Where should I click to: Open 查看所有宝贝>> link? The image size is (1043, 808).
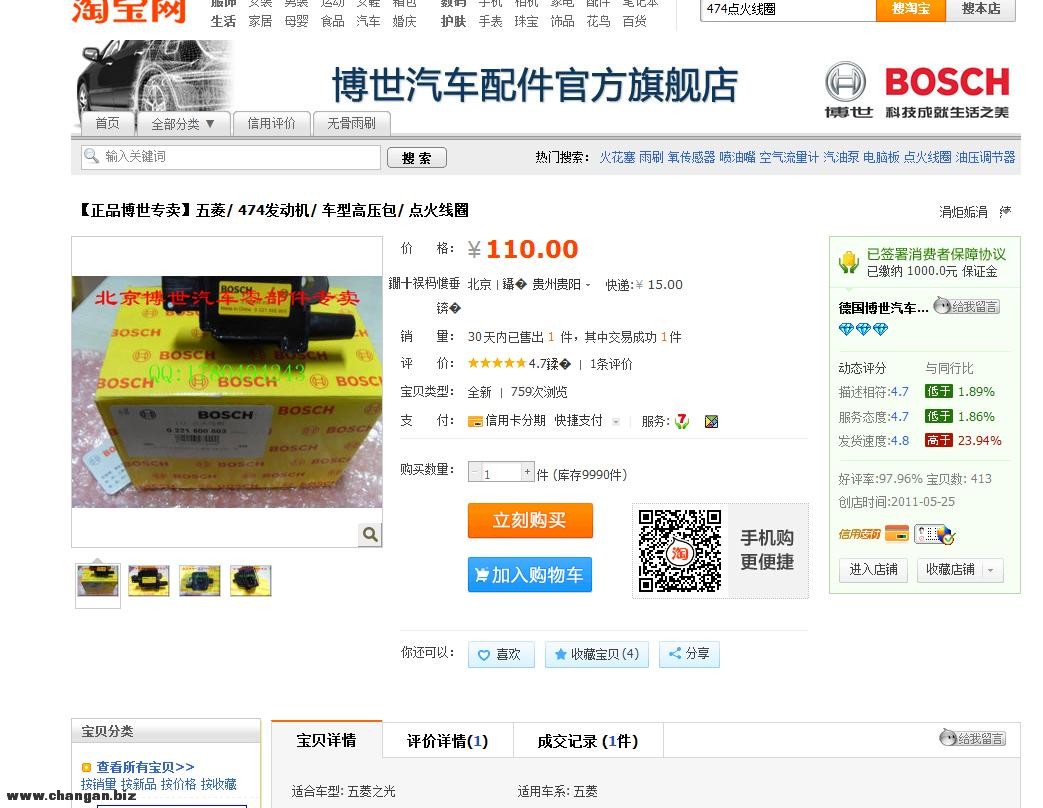[x=146, y=767]
